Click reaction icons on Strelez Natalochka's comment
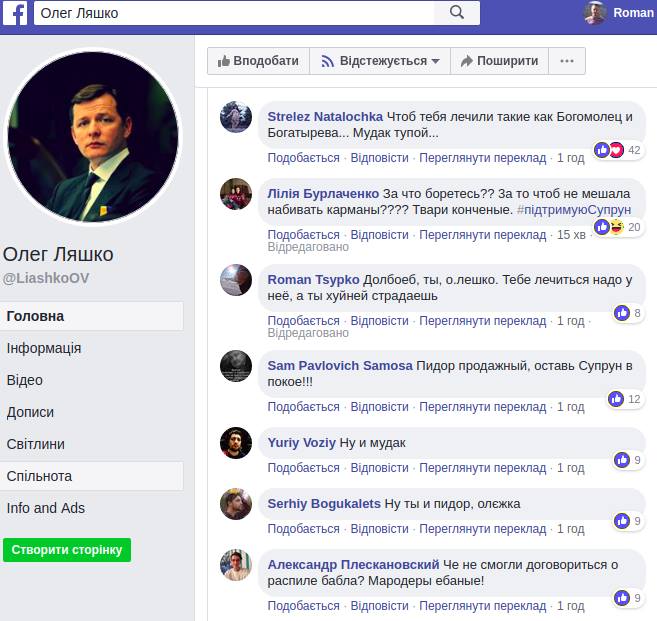The image size is (657, 621). click(609, 150)
